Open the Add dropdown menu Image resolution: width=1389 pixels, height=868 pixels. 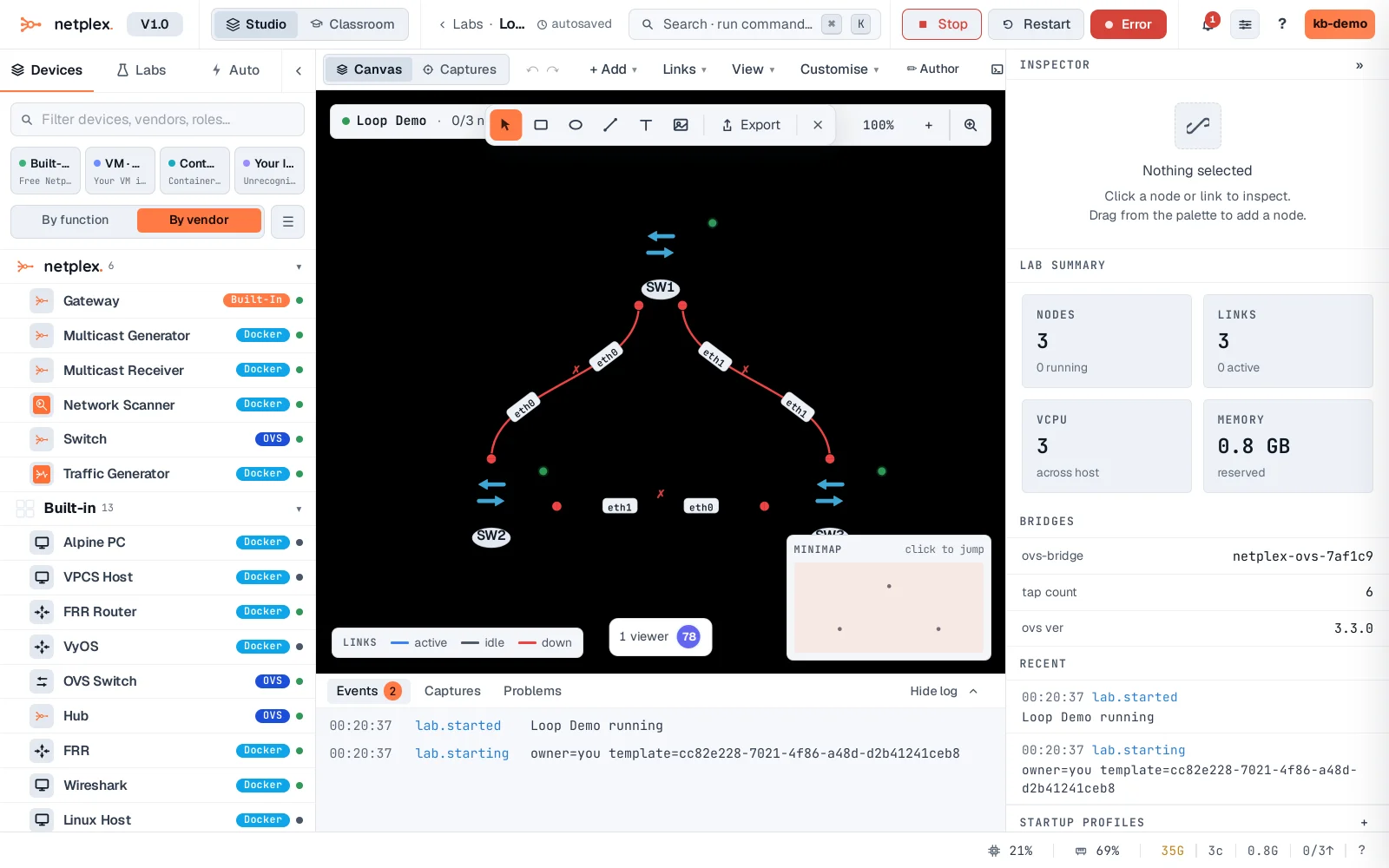coord(613,69)
